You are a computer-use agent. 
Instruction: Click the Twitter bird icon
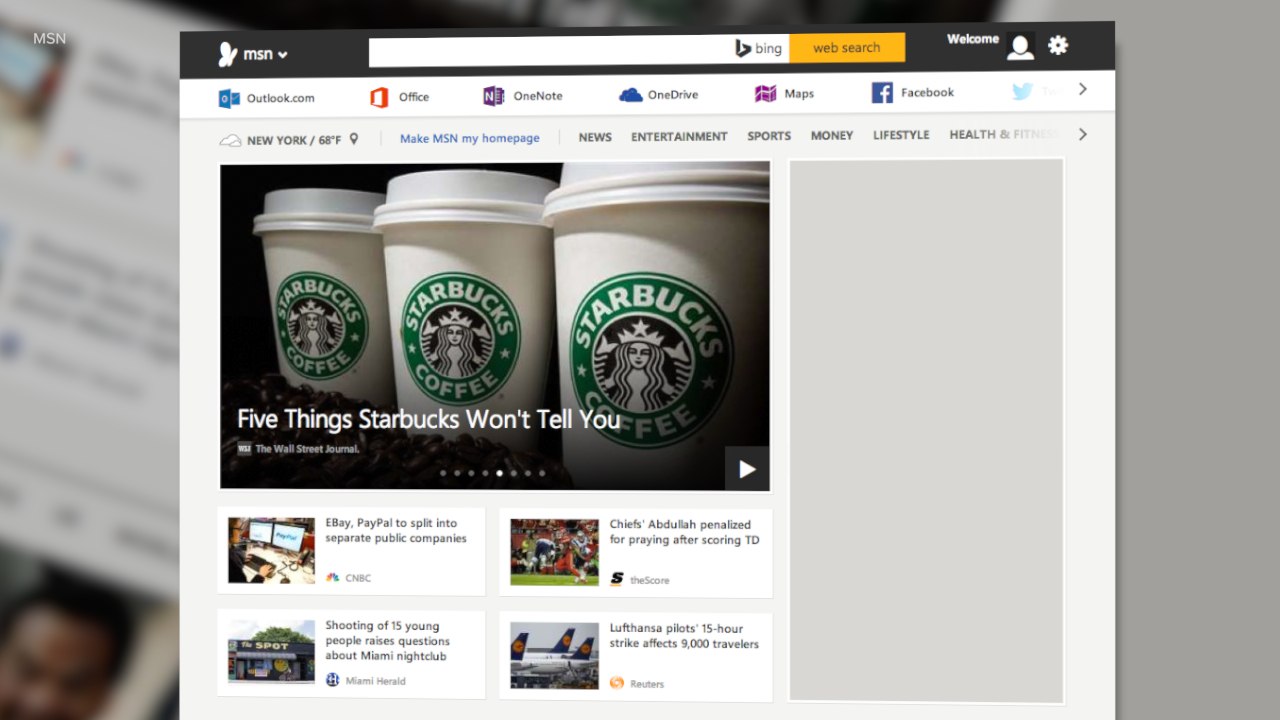click(x=1021, y=92)
